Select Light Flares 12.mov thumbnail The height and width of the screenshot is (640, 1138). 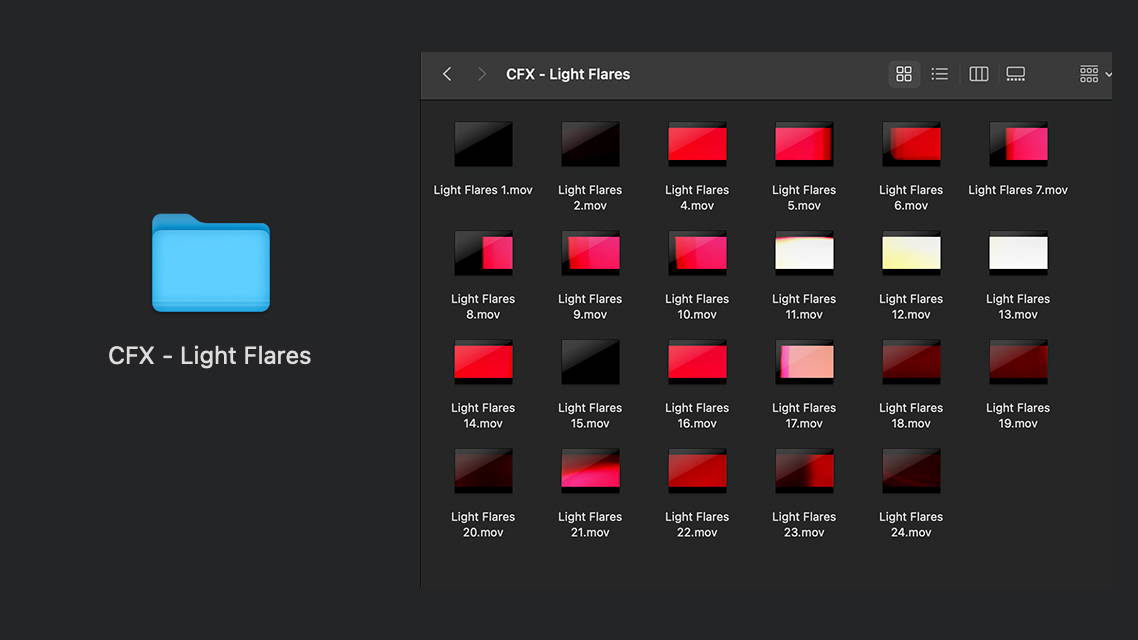click(911, 253)
